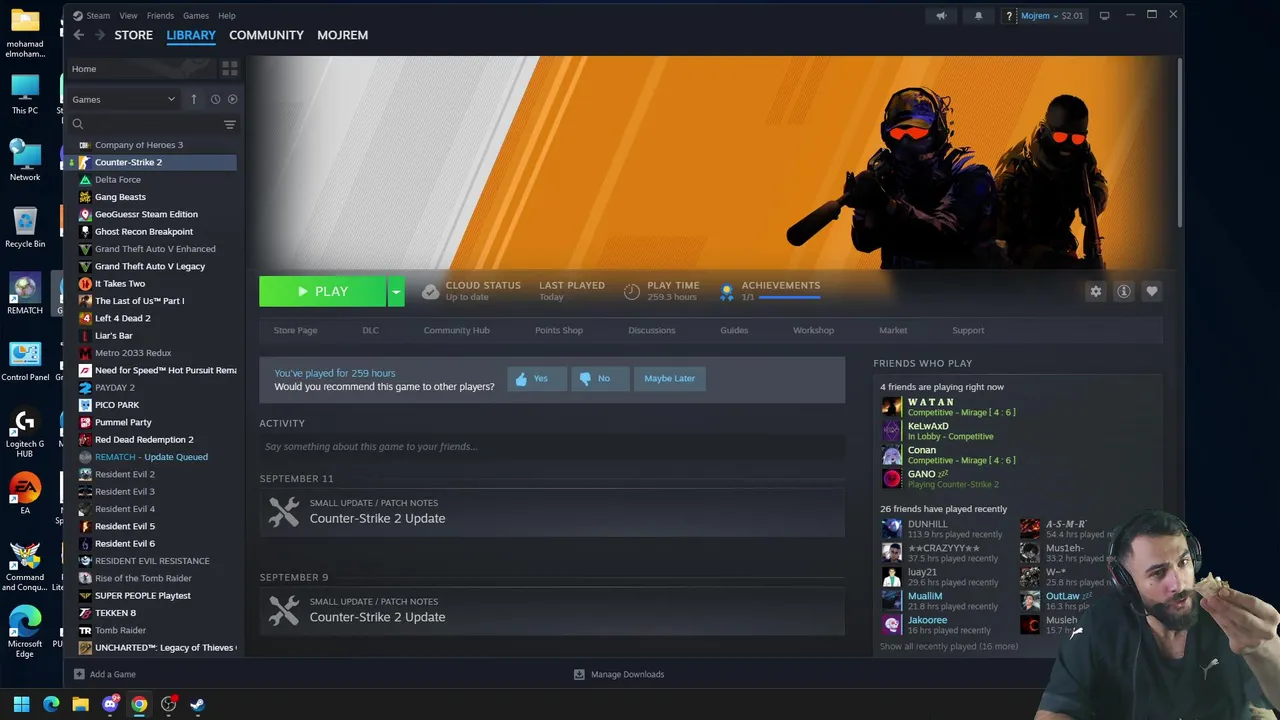This screenshot has width=1280, height=720.
Task: Open Google Chrome from the taskbar
Action: (139, 704)
